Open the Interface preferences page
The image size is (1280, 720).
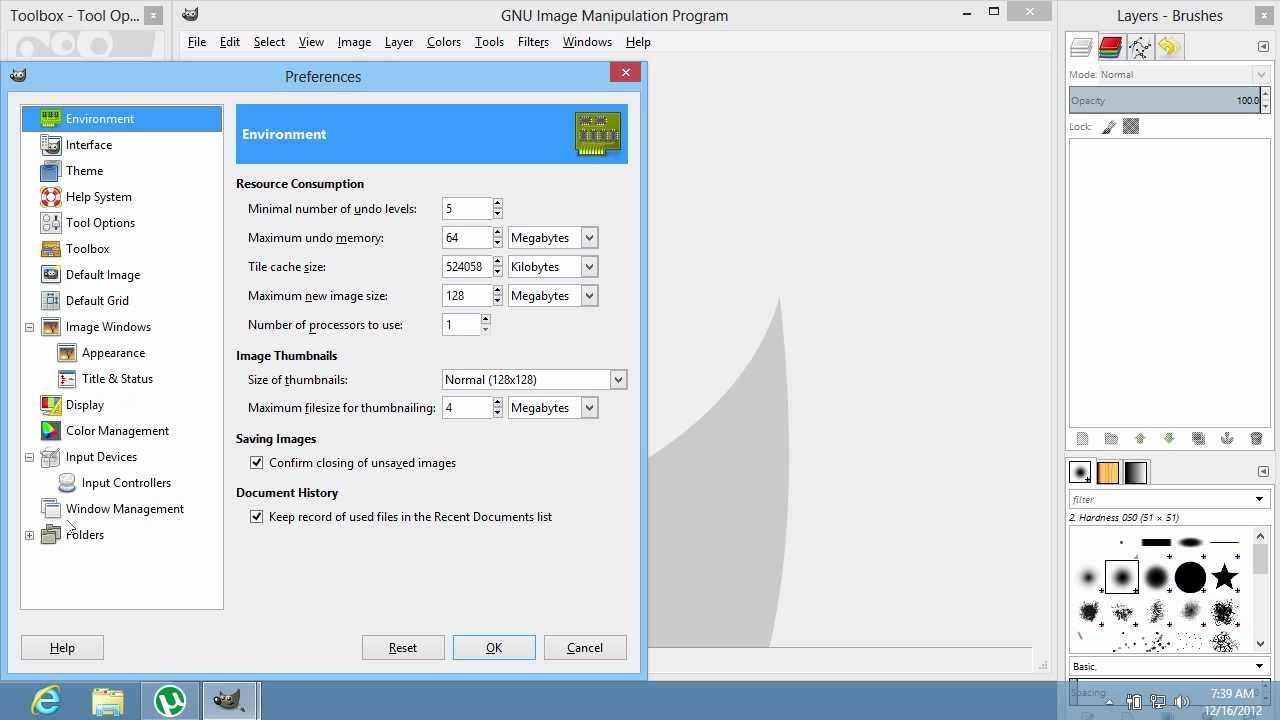point(88,145)
